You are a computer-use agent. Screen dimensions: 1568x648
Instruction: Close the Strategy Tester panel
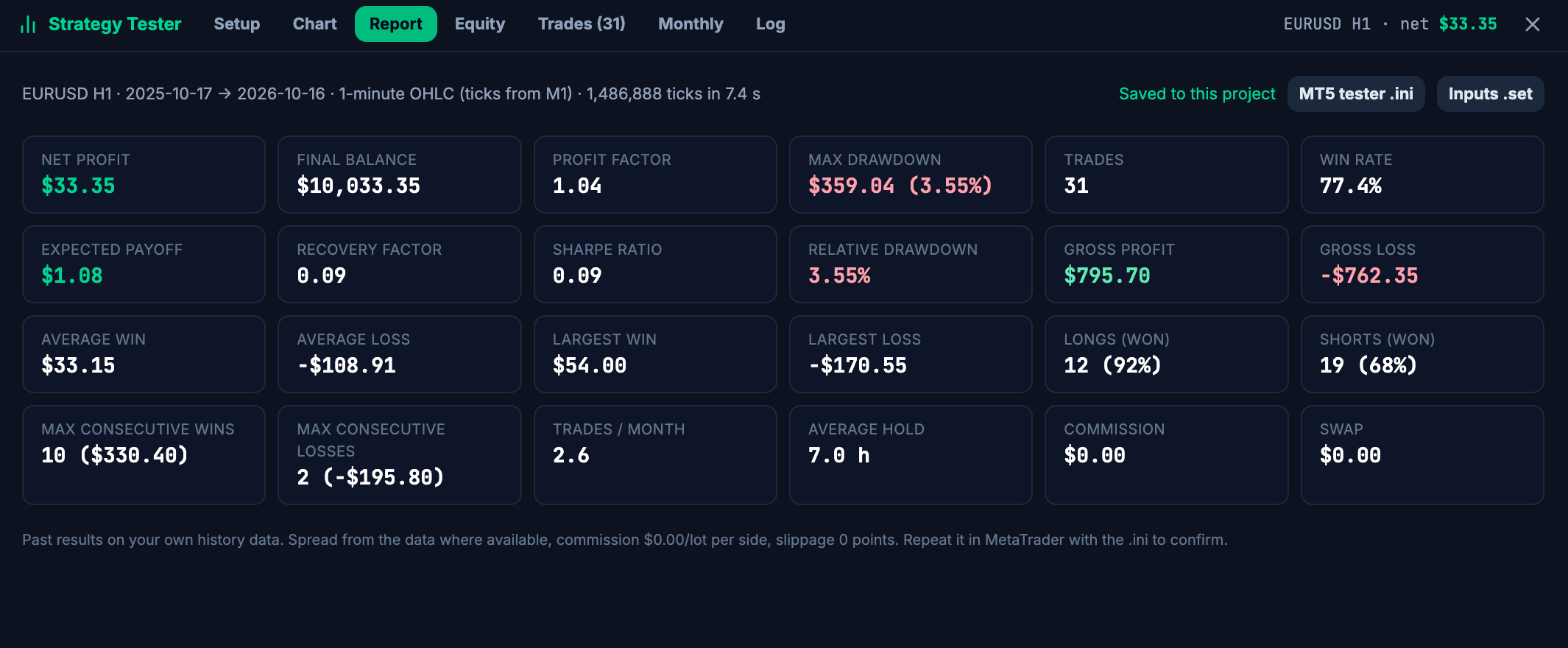1532,24
